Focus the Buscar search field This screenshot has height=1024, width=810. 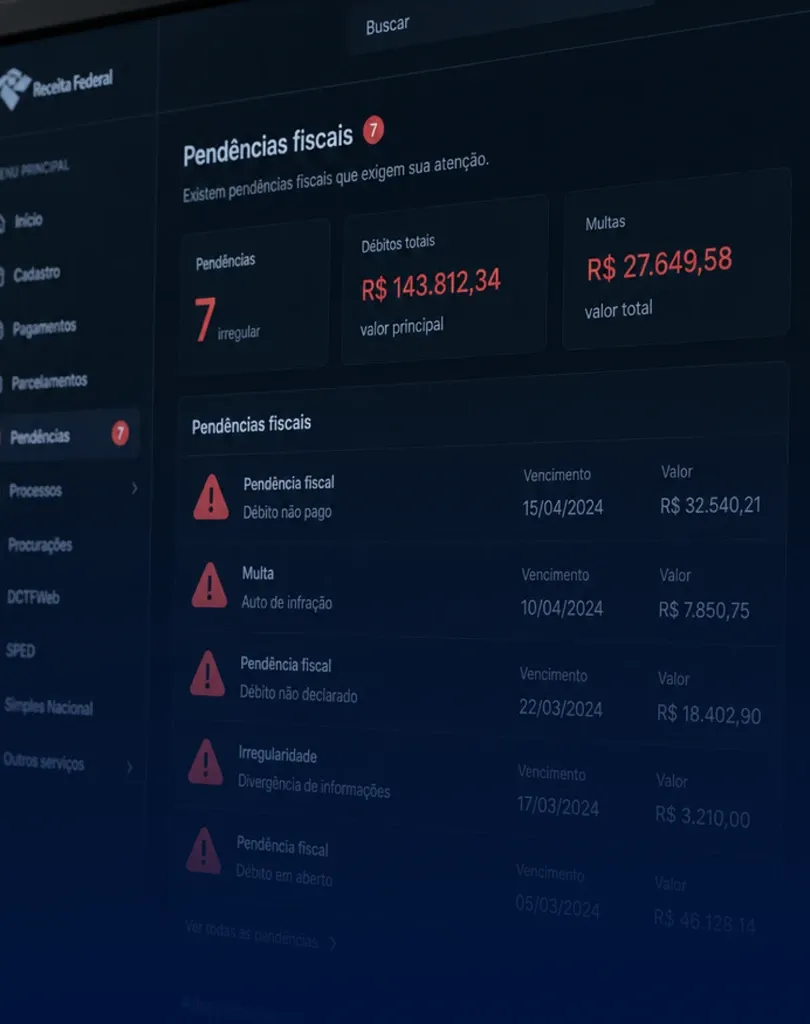click(503, 25)
